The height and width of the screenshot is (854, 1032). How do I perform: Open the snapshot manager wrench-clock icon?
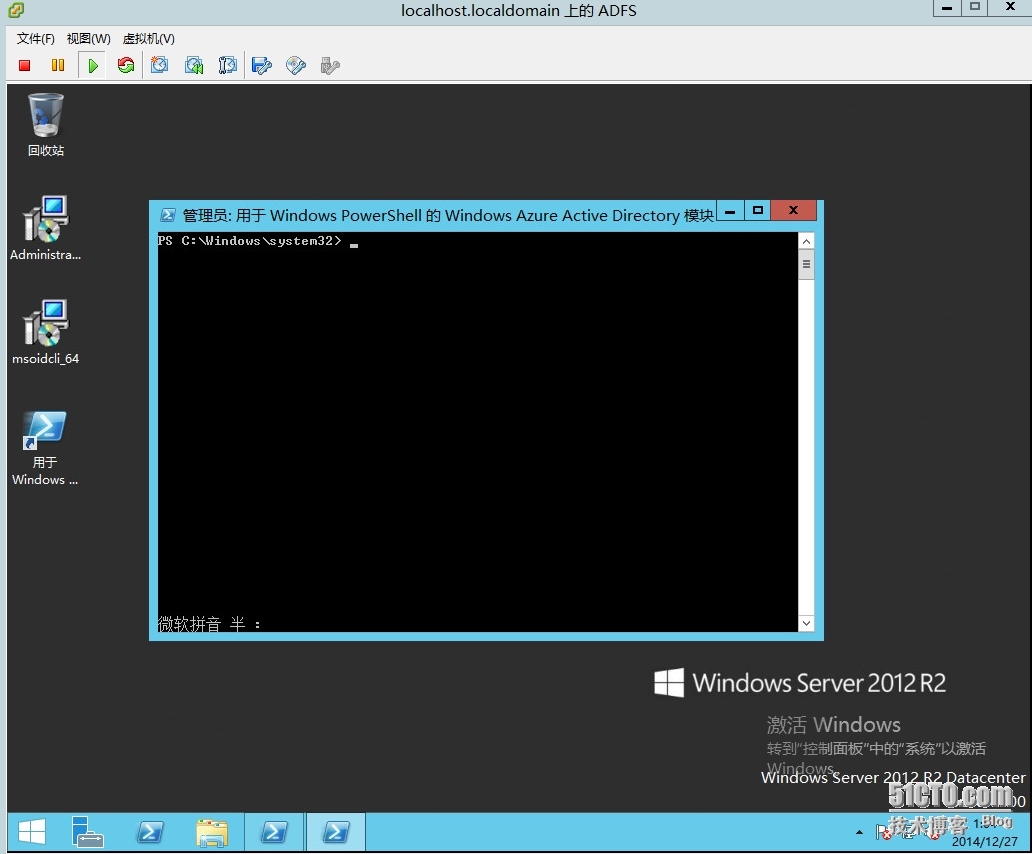click(227, 65)
